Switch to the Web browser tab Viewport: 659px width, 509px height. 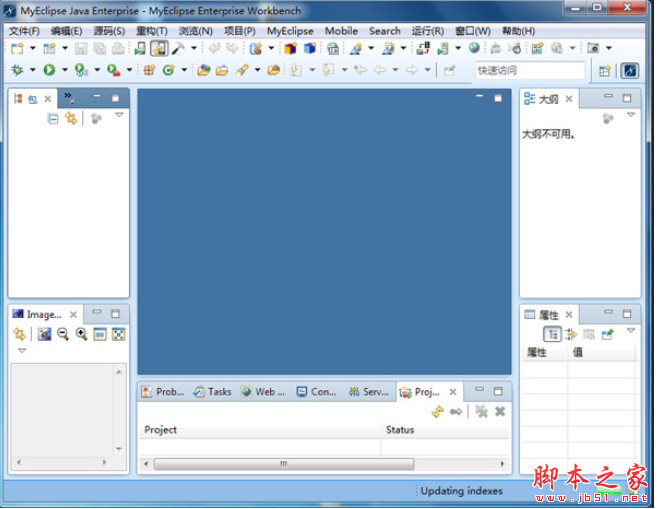tap(263, 392)
